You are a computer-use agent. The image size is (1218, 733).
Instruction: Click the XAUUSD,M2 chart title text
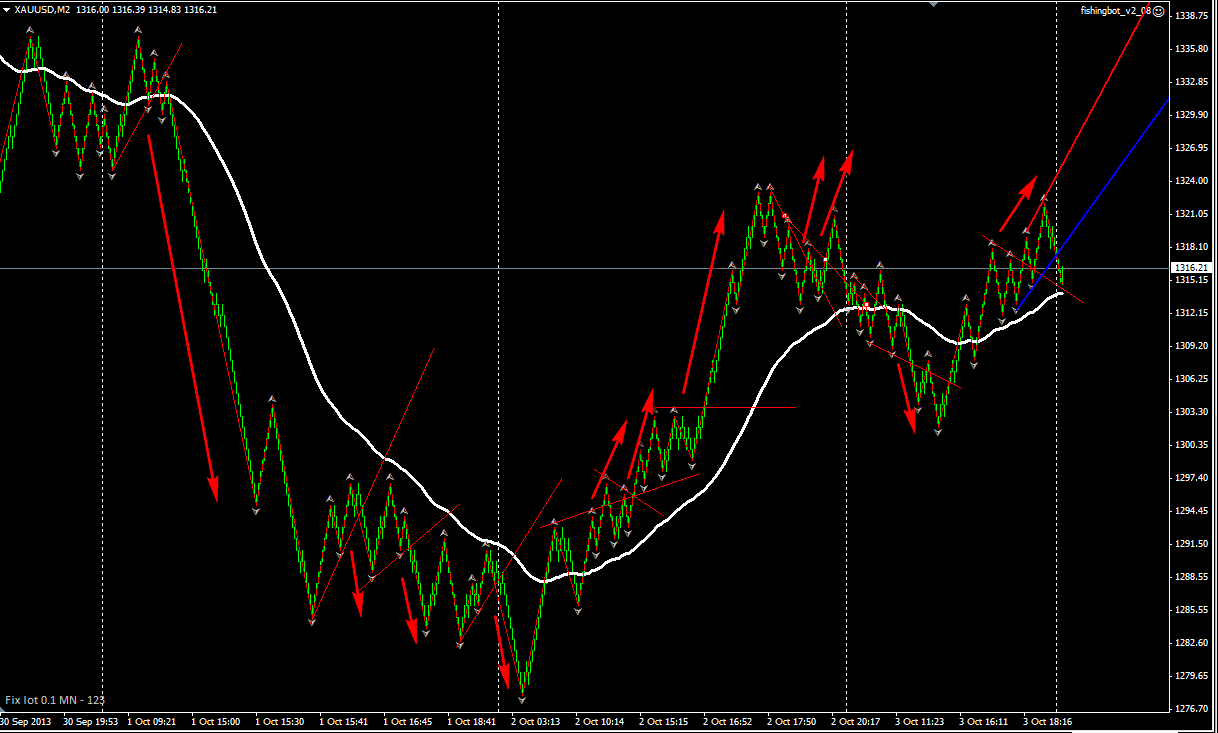[42, 9]
